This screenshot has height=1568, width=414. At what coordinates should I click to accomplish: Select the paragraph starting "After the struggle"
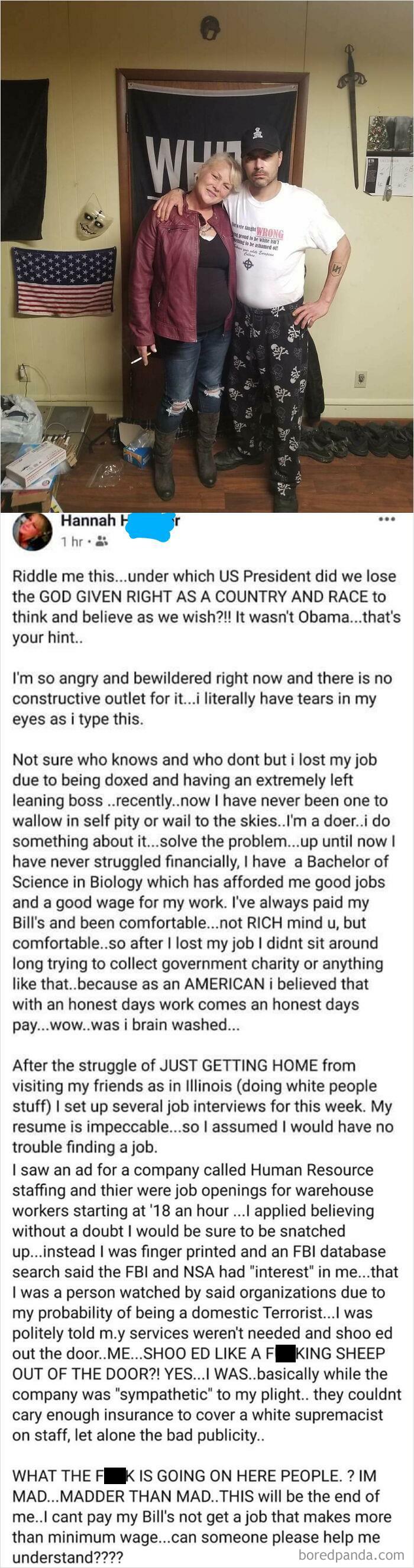click(203, 1106)
